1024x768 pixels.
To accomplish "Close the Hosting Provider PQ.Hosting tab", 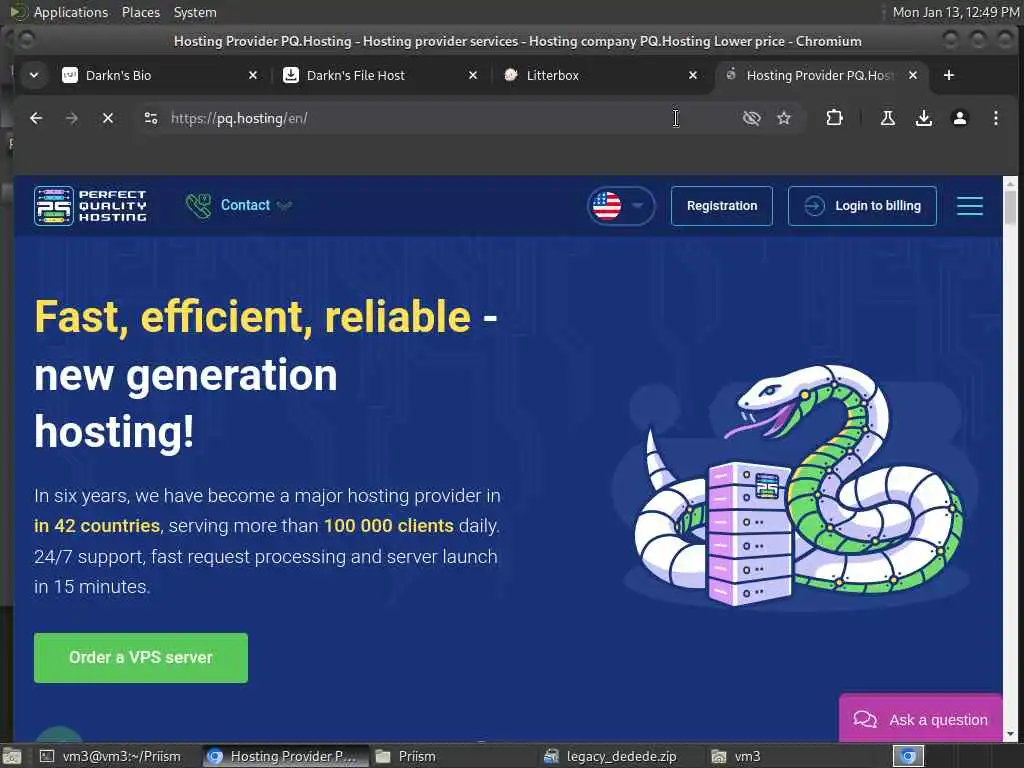I will pyautogui.click(x=913, y=75).
